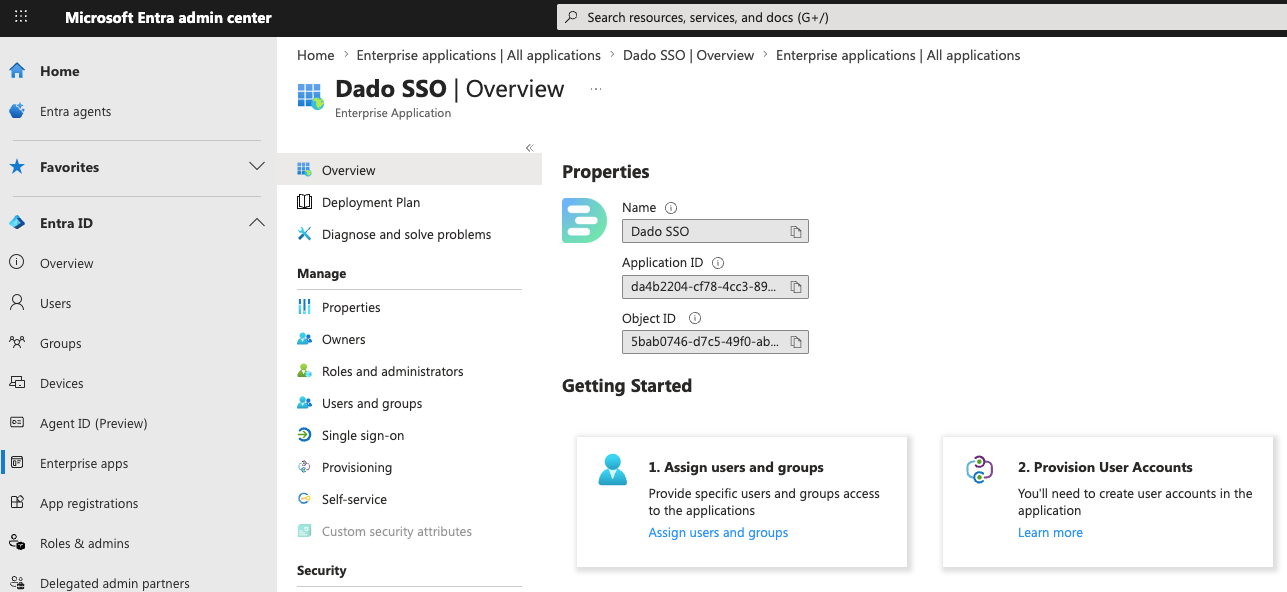Click the Roles & admins icon
1287x592 pixels.
point(17,543)
